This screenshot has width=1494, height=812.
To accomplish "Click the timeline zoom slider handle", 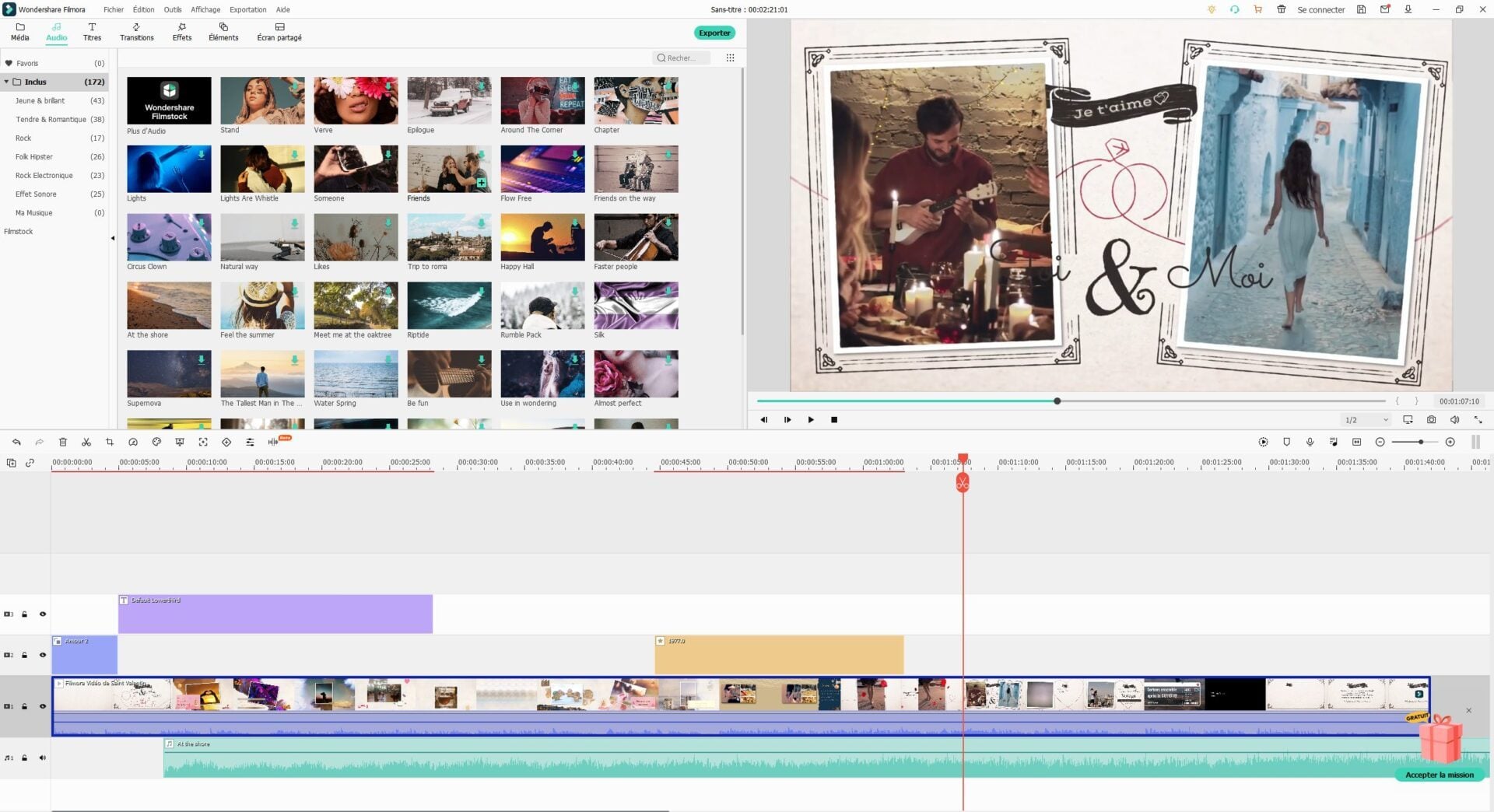I will [x=1421, y=442].
